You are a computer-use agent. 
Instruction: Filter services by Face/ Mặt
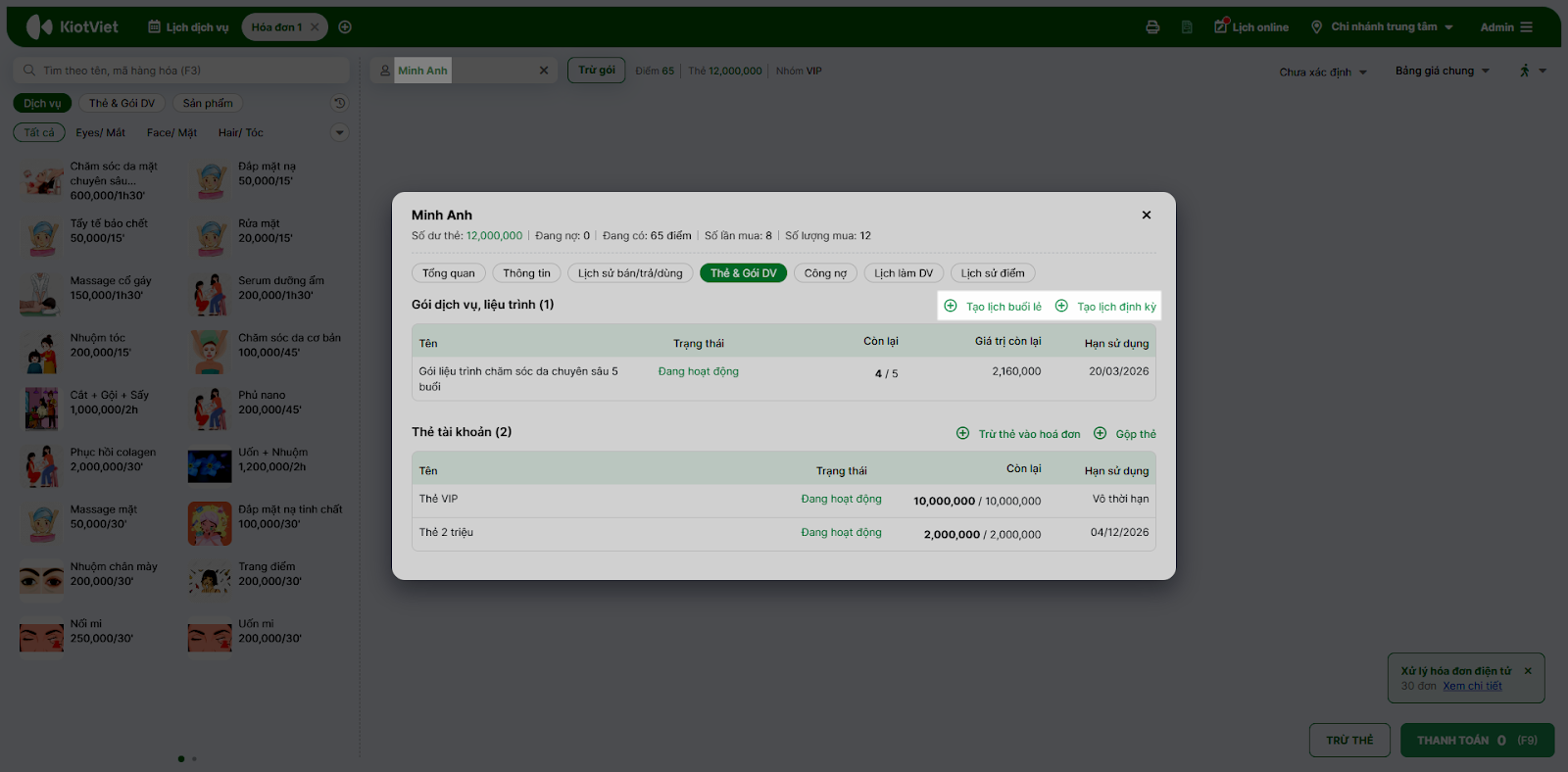171,132
